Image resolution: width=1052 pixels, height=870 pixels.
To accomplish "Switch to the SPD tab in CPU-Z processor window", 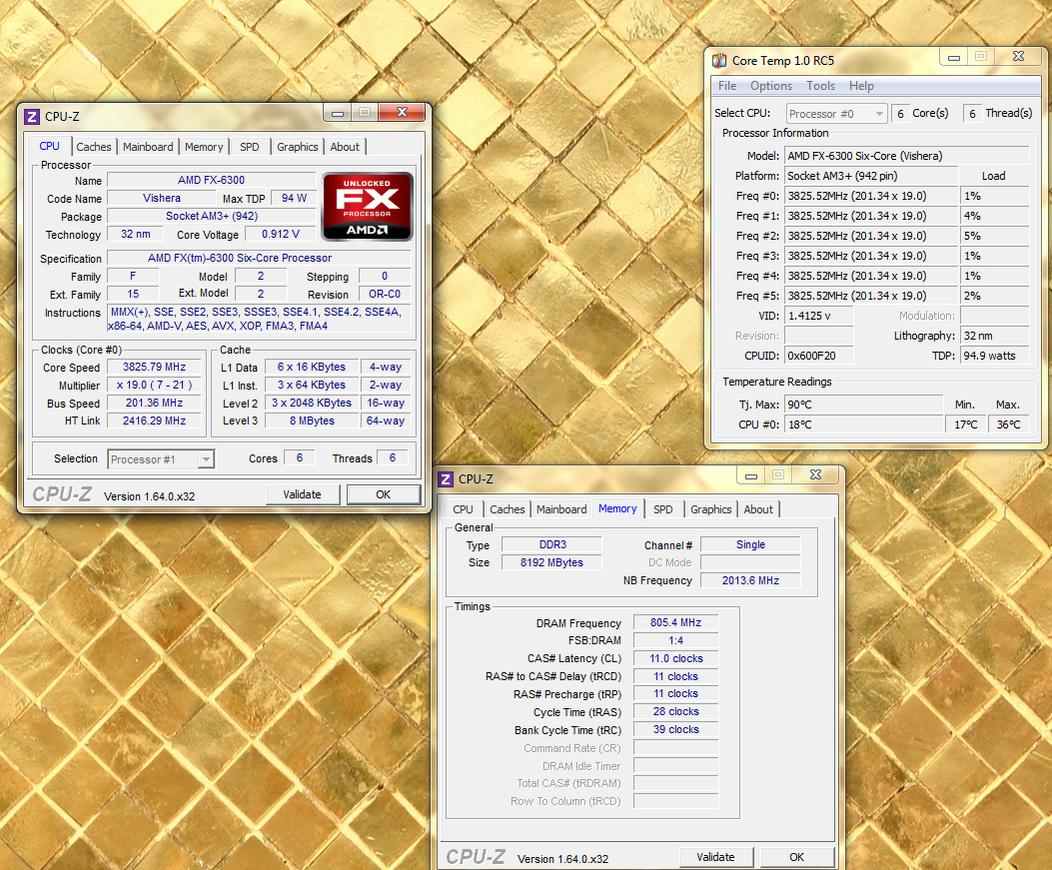I will click(250, 147).
